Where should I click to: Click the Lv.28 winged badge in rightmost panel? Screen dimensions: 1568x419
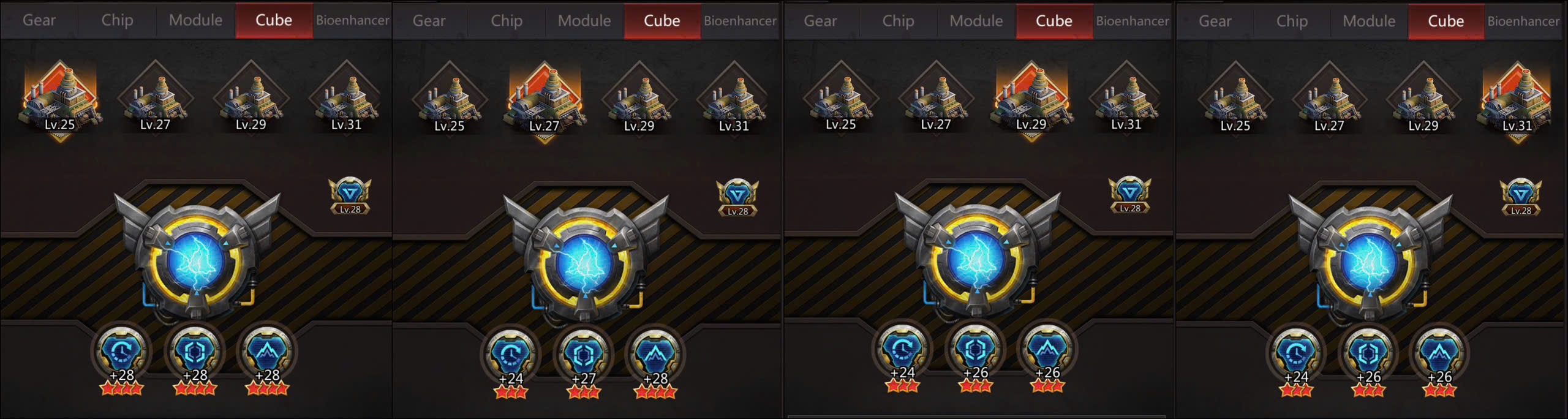coord(1520,197)
